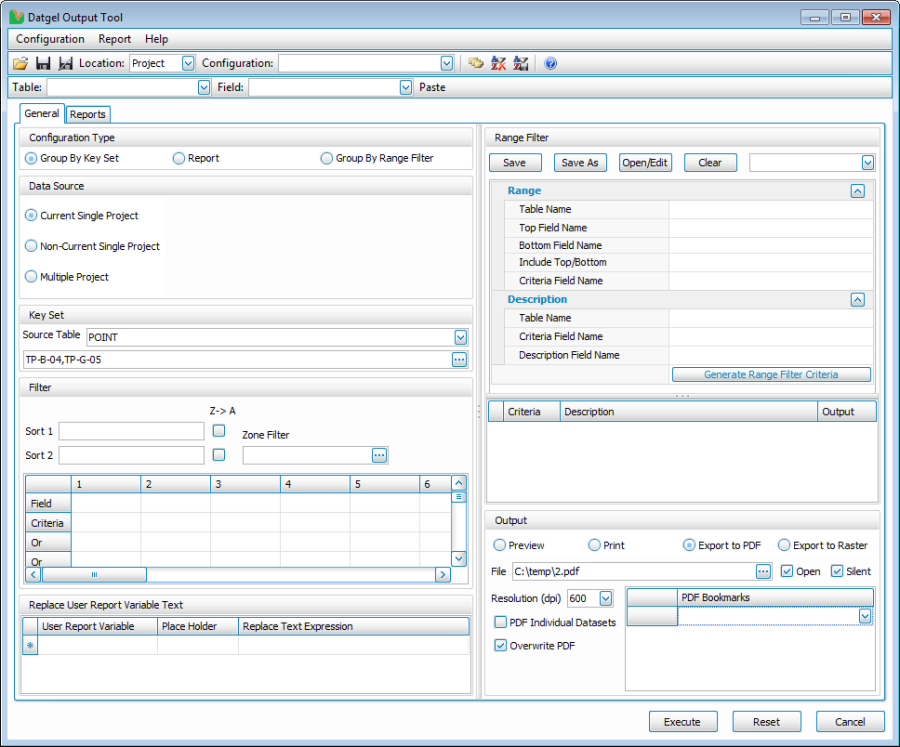Expand the Resolution (dpi) dropdown

pos(605,598)
